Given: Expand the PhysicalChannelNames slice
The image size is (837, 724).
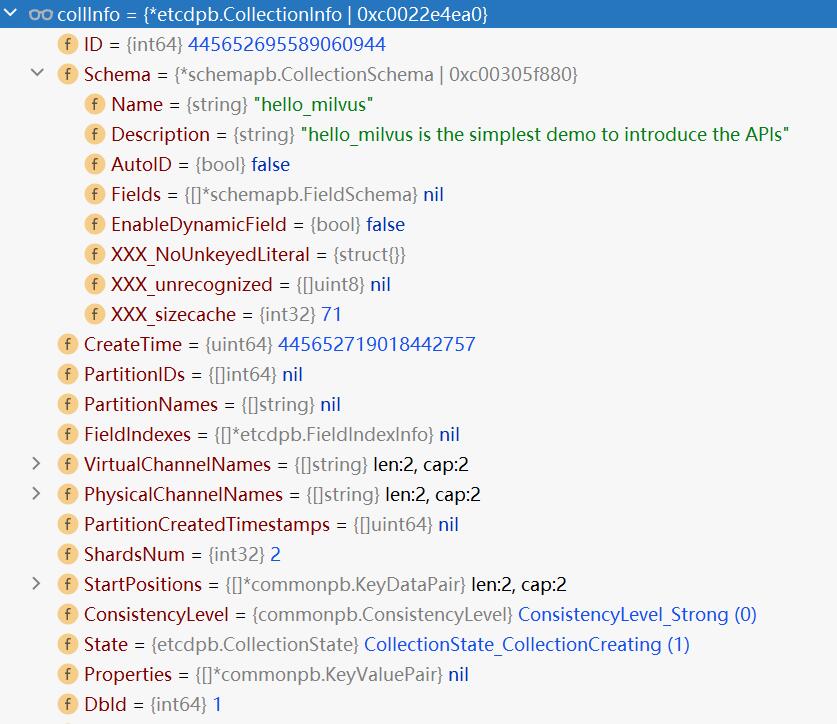Looking at the screenshot, I should [x=36, y=493].
